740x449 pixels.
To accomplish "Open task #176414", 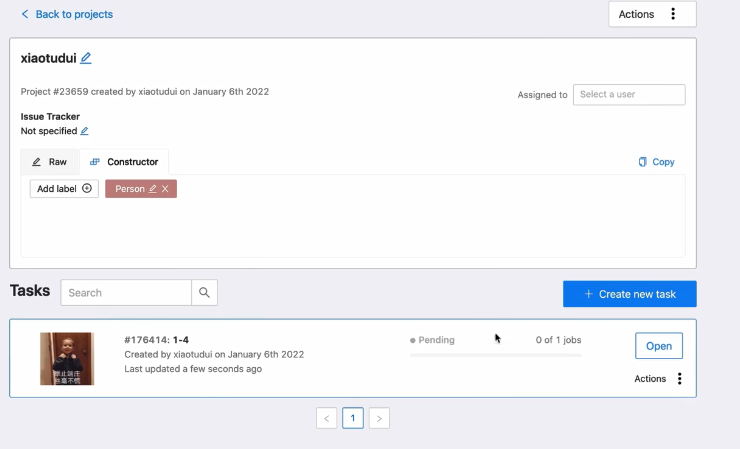I will point(658,346).
